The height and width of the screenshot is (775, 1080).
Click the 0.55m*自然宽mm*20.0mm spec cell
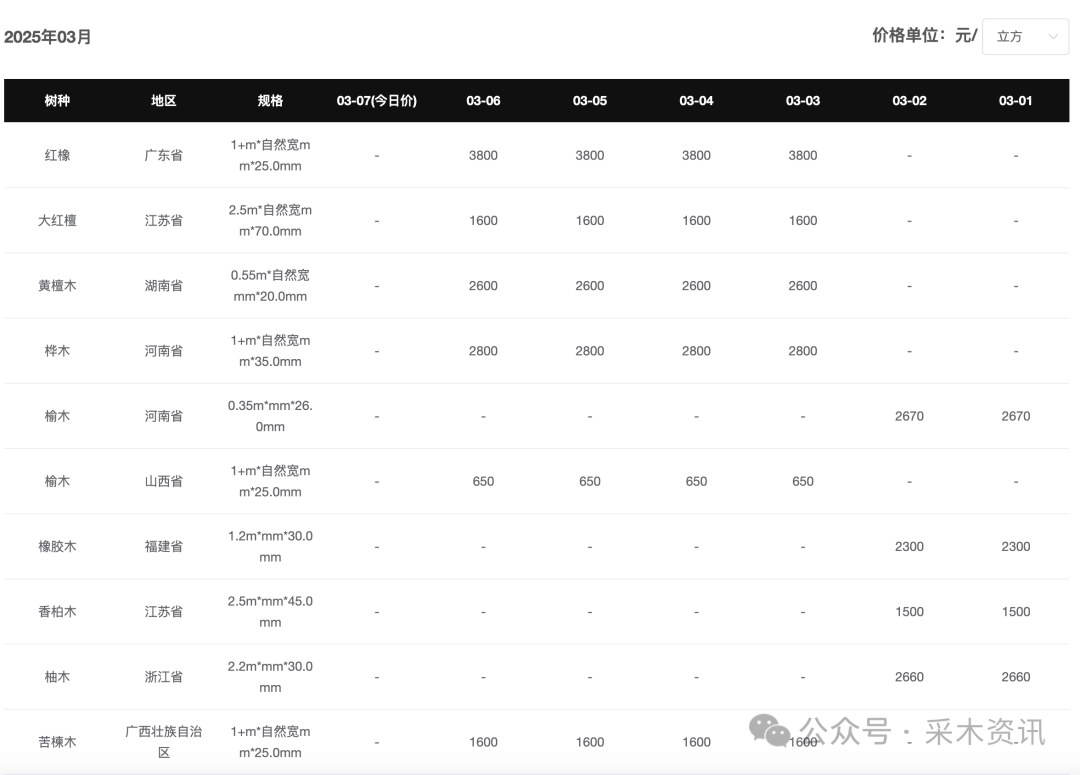[x=270, y=285]
